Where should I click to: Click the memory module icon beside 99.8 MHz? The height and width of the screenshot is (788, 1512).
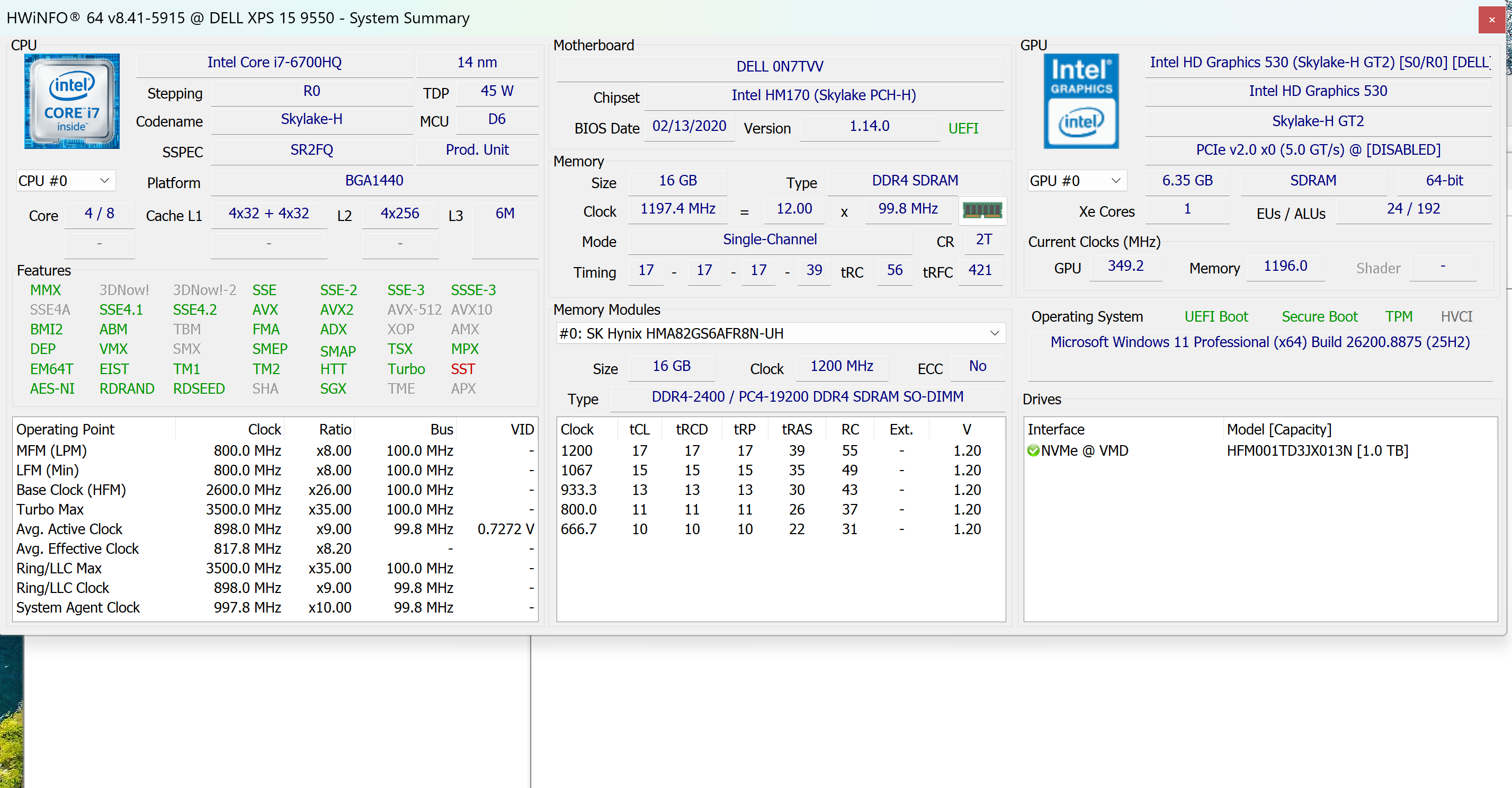pos(982,210)
